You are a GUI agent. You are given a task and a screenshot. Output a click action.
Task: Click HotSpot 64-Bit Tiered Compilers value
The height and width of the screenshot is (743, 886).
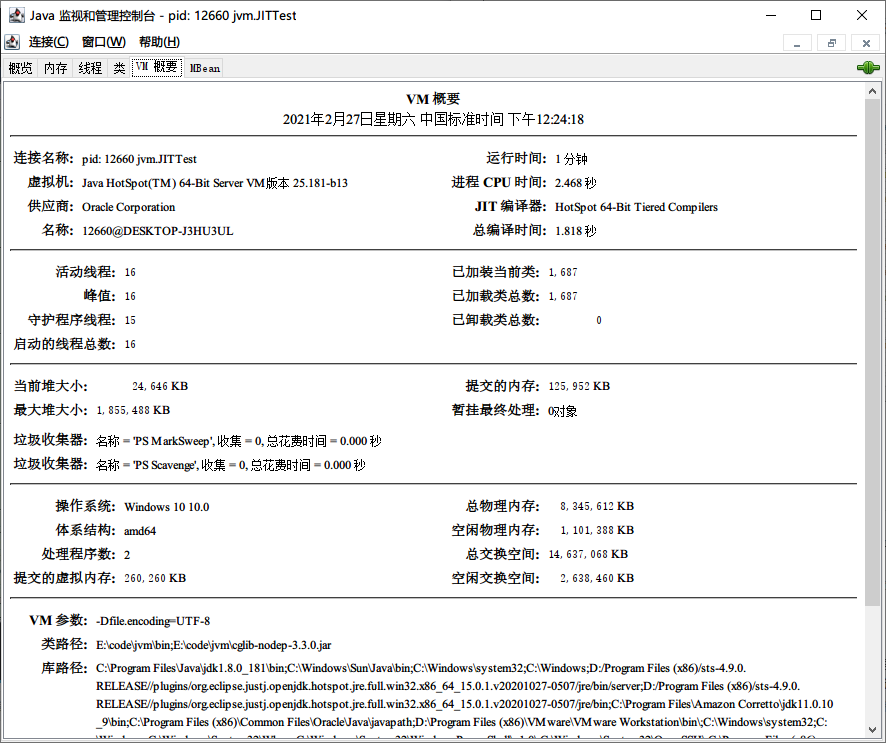636,207
